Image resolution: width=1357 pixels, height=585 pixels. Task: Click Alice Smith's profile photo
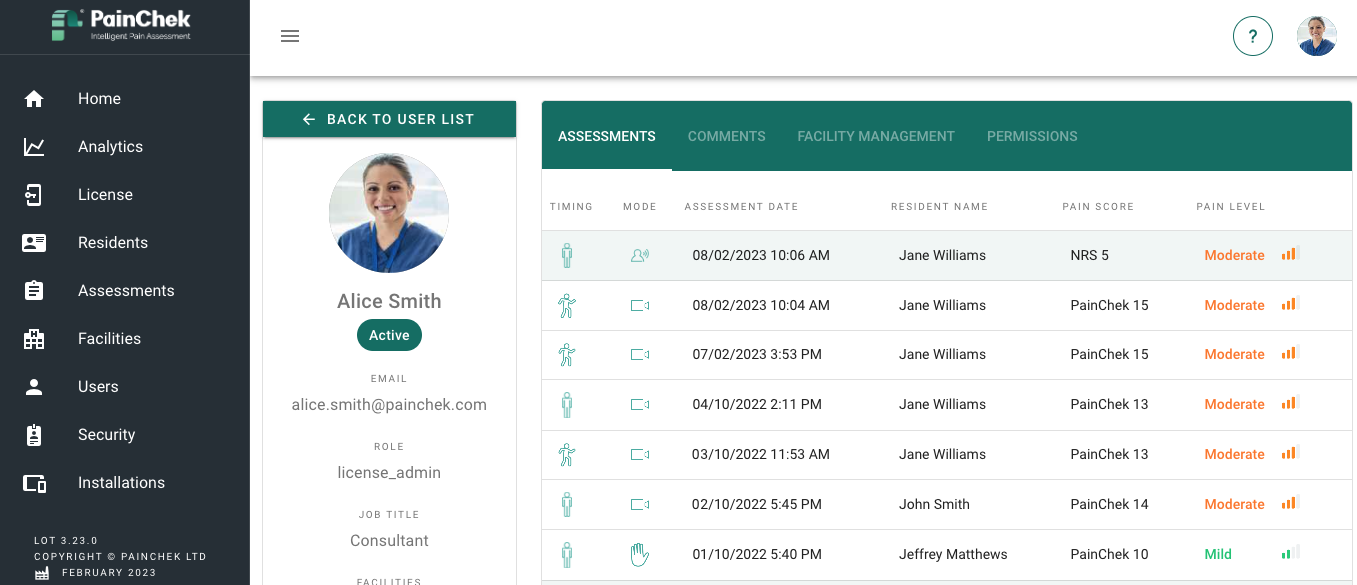point(389,213)
